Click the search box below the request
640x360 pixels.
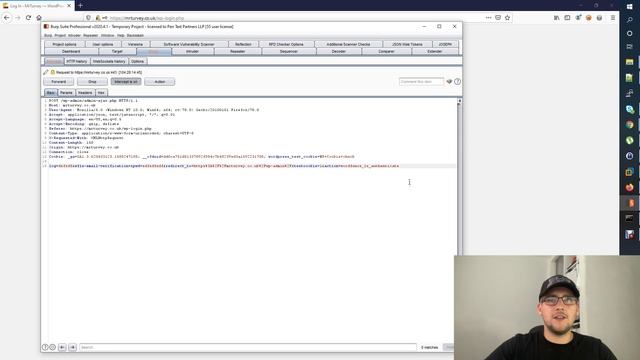[248, 347]
